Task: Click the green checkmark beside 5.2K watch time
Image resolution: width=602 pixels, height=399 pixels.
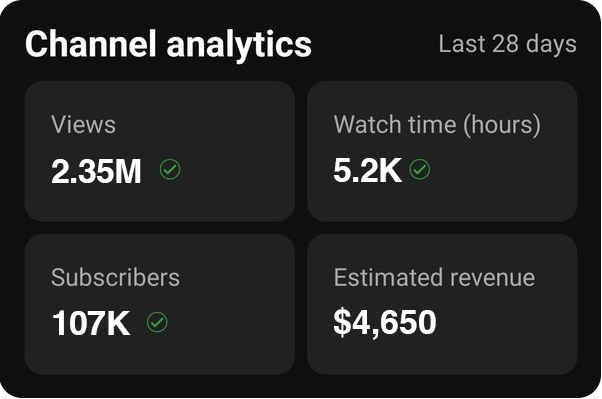Action: click(420, 169)
